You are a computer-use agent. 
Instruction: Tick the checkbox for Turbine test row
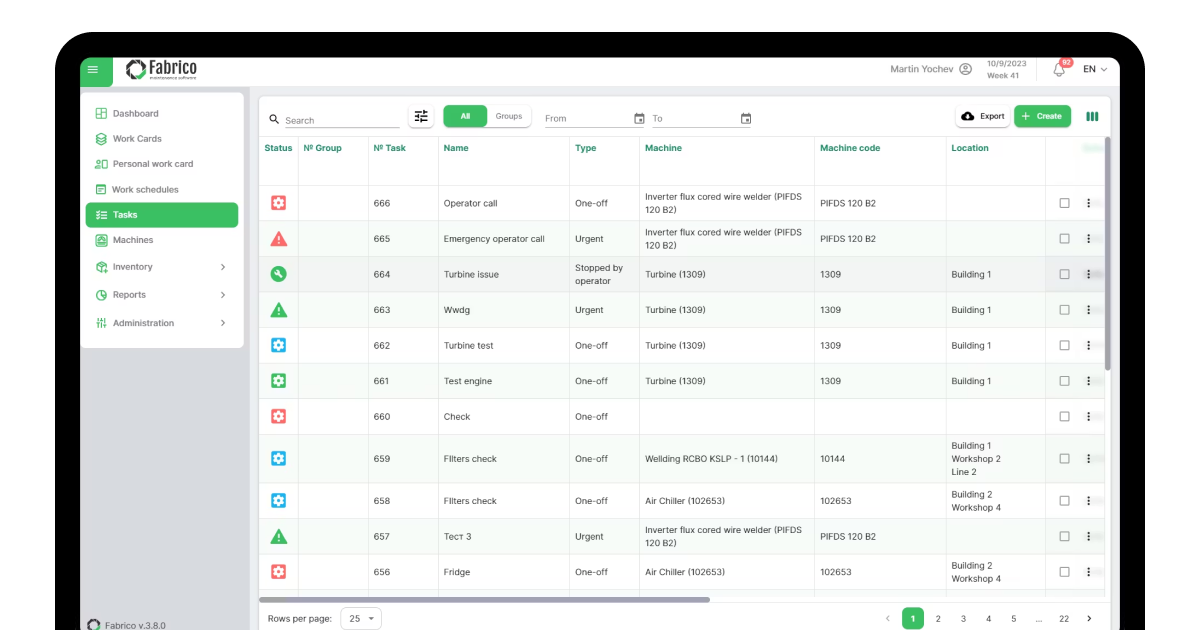[x=1064, y=345]
